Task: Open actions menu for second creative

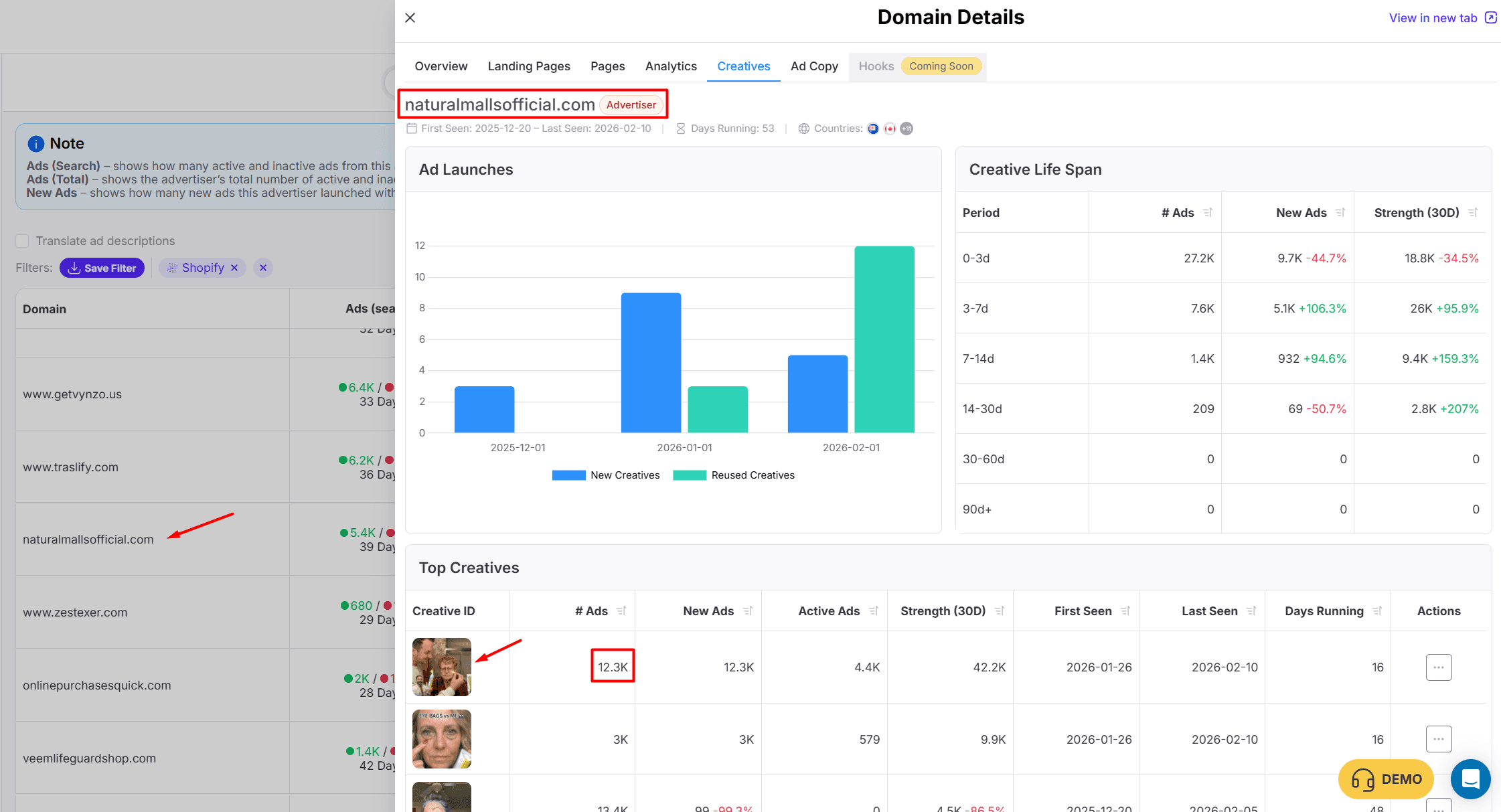Action: [1438, 739]
